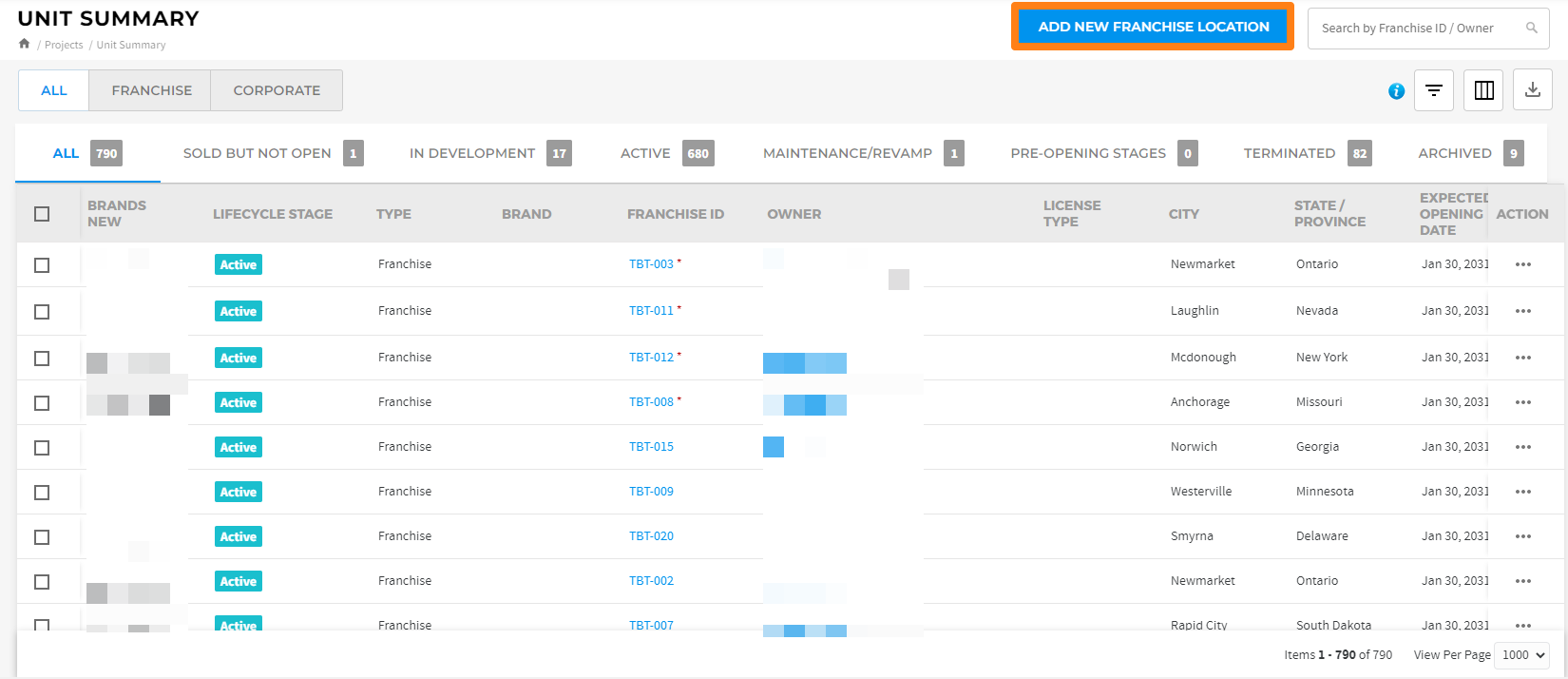The height and width of the screenshot is (679, 1568).
Task: Open the filter icon button
Action: [1434, 90]
